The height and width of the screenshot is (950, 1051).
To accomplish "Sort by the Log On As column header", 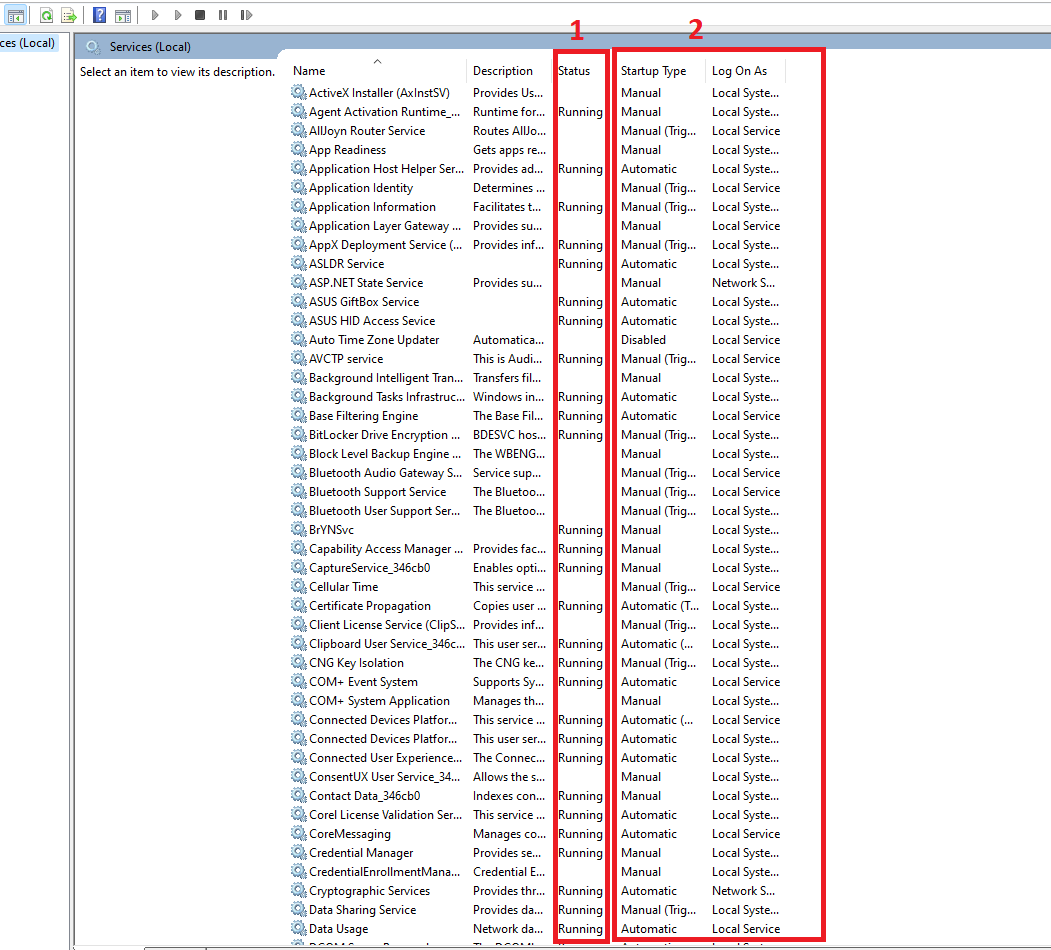I will tap(739, 70).
